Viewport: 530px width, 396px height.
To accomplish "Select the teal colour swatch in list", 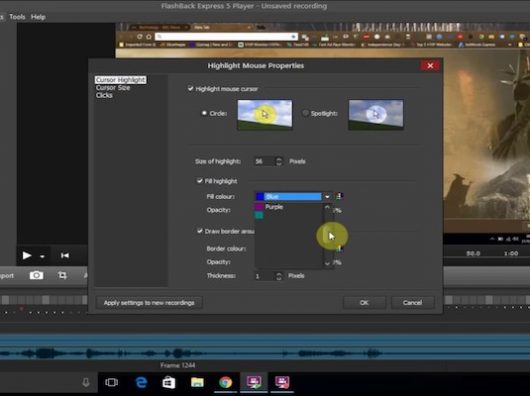I will pyautogui.click(x=259, y=215).
